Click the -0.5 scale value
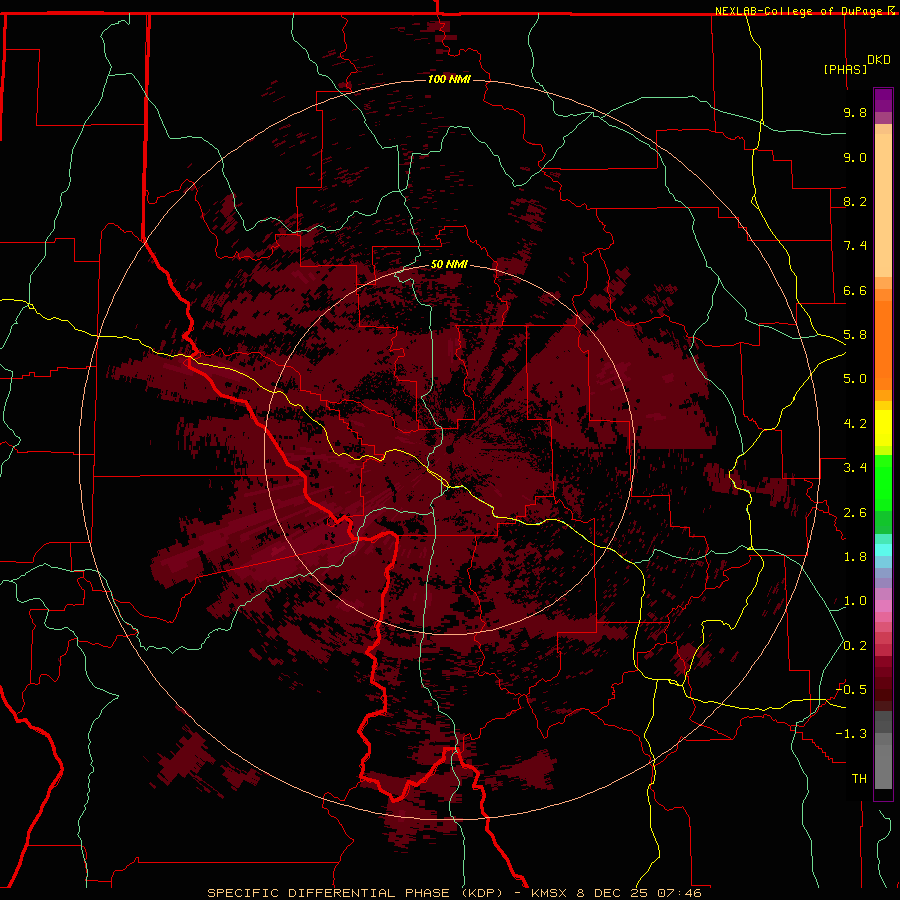This screenshot has width=900, height=900. point(852,690)
